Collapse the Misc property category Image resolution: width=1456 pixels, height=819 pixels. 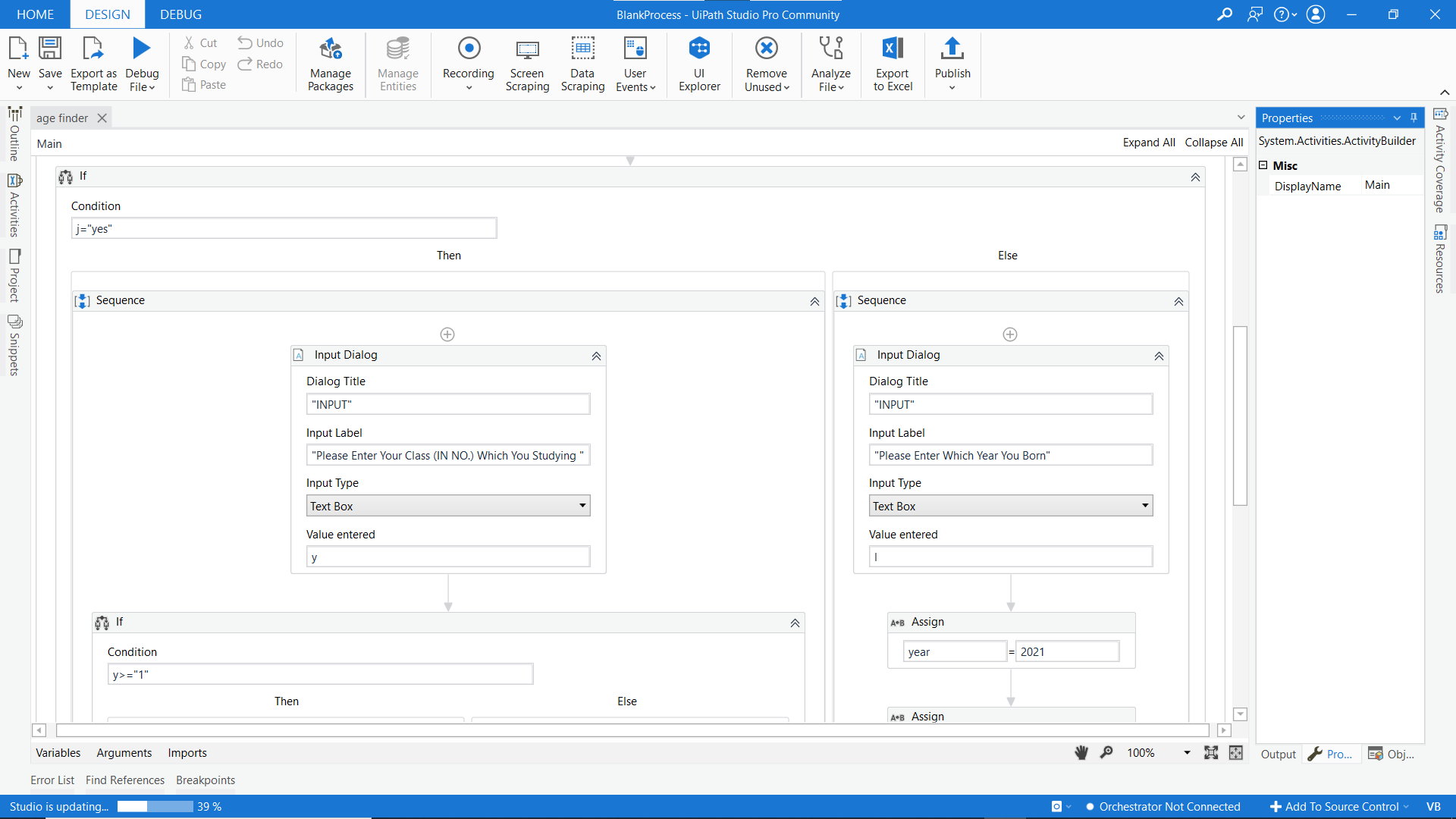1263,165
